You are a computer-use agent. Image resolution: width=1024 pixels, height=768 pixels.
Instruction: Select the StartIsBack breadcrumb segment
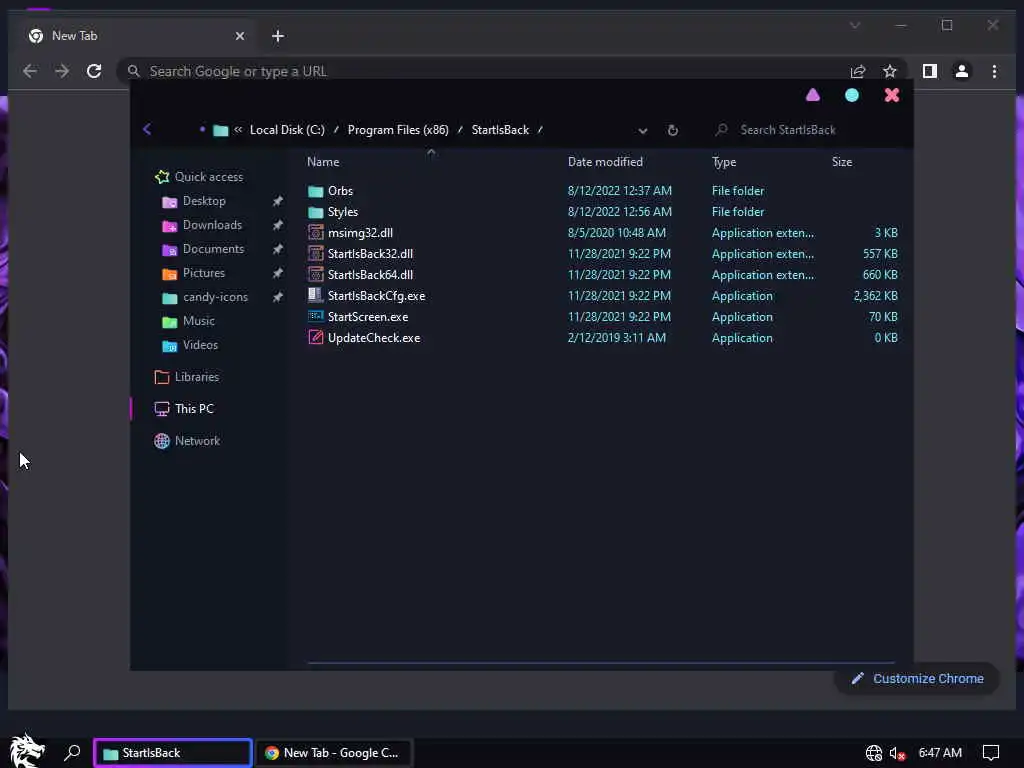[500, 130]
